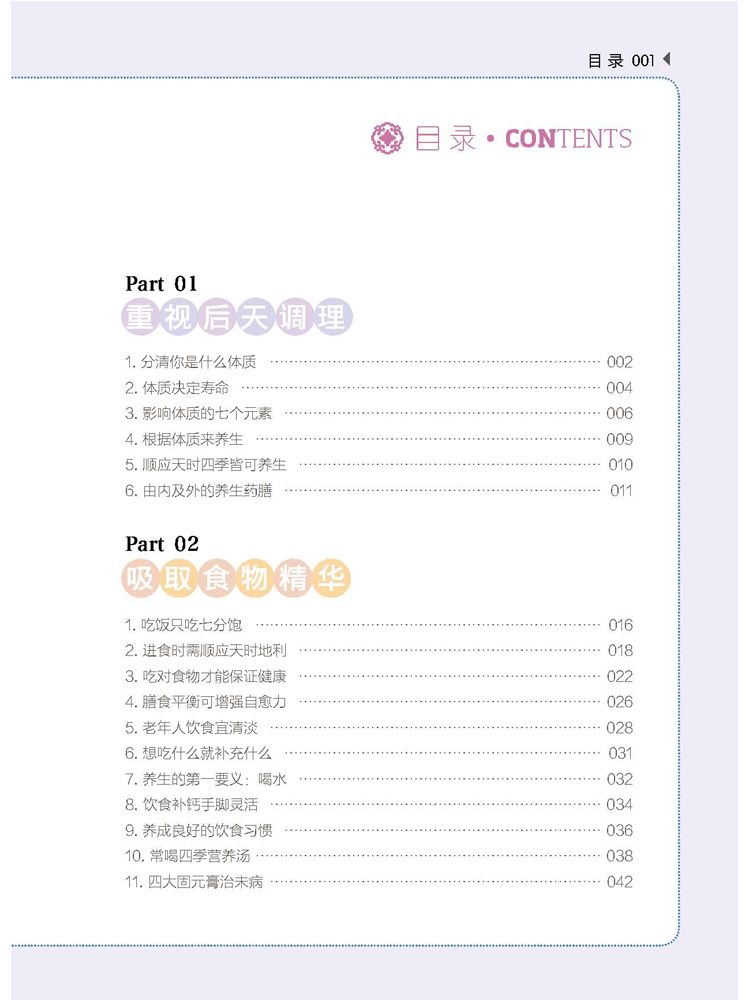The width and height of the screenshot is (750, 1000).
Task: Click the Part 02 heading
Action: (x=161, y=544)
